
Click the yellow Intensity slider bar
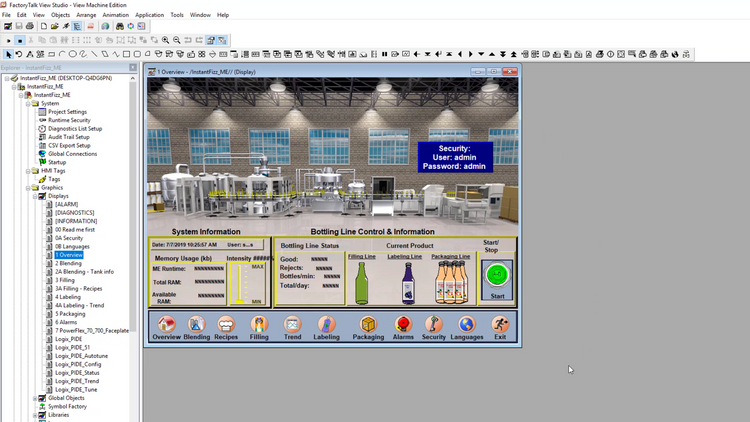pyautogui.click(x=237, y=284)
